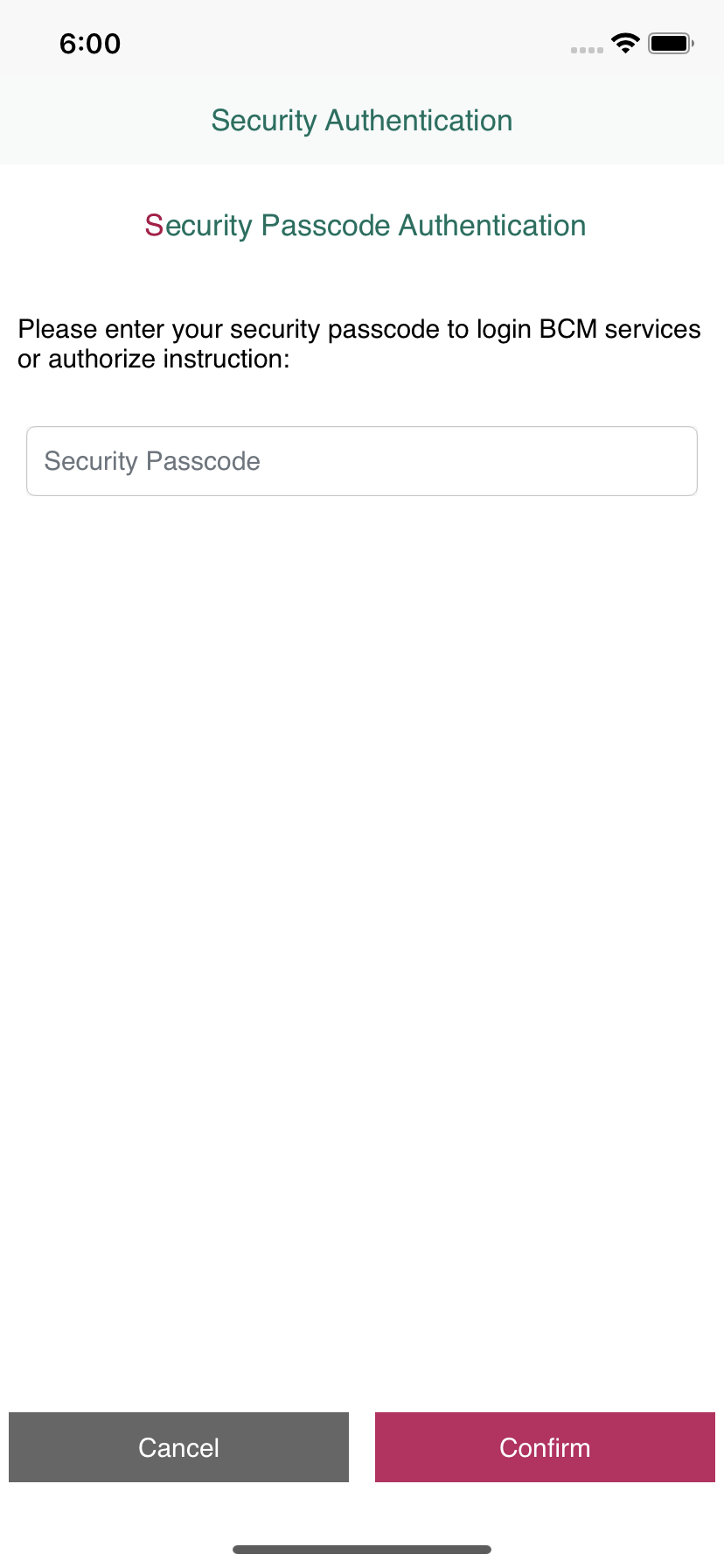Viewport: 724px width, 1568px height.
Task: Tap the home indicator bar
Action: point(362,1550)
